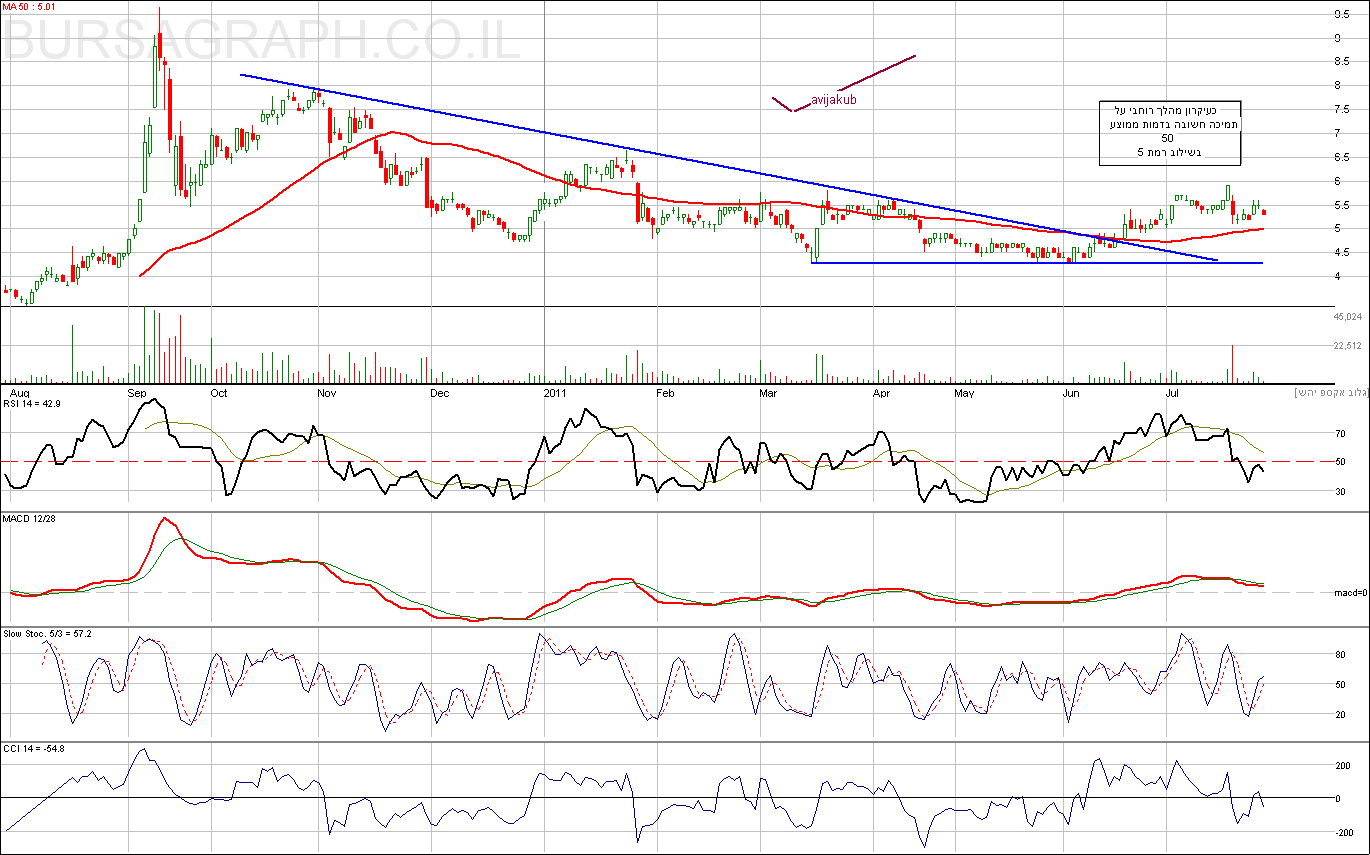The image size is (1370, 855).
Task: Click the 'Dec' month label on time axis
Action: tap(438, 394)
